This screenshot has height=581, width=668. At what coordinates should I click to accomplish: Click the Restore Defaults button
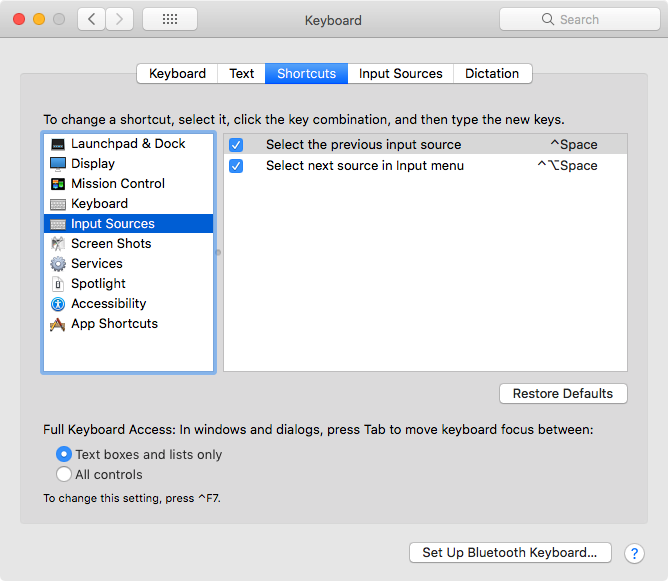(563, 394)
